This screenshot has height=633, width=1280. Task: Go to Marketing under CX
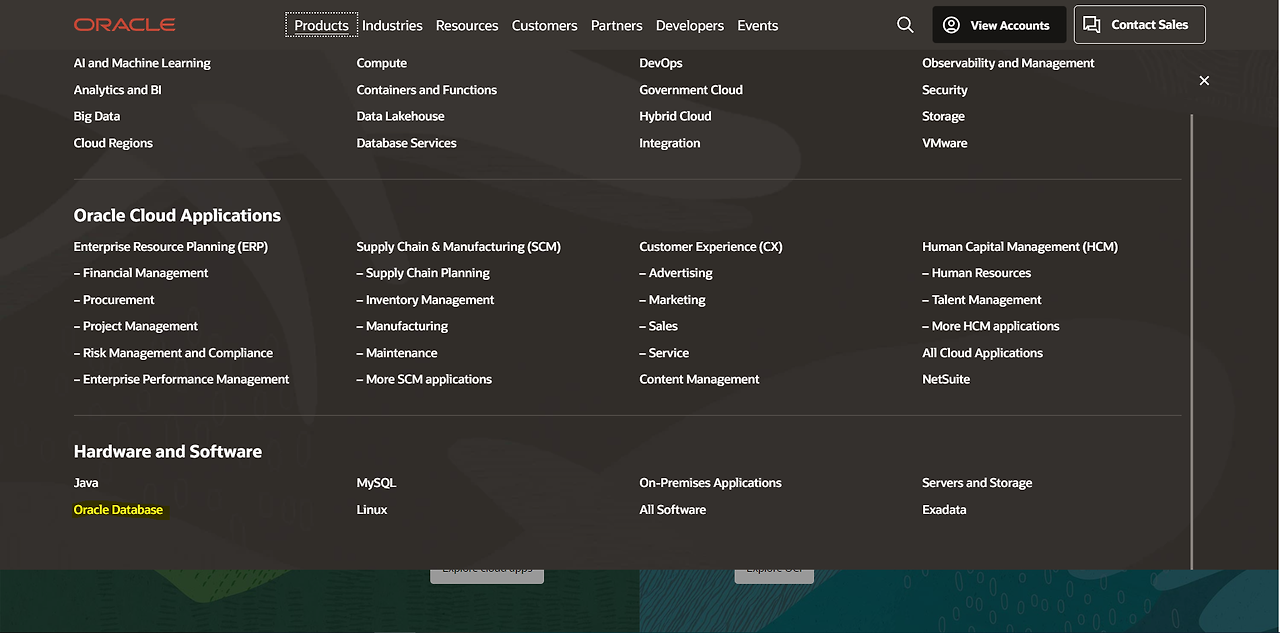click(x=673, y=300)
